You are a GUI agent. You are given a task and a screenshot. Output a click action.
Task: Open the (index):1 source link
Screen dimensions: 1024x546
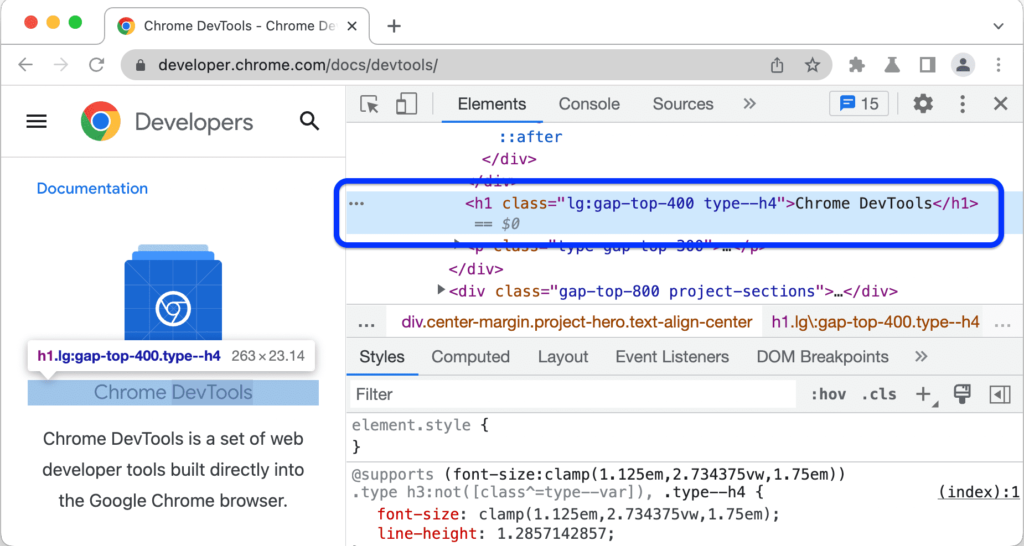tap(978, 492)
